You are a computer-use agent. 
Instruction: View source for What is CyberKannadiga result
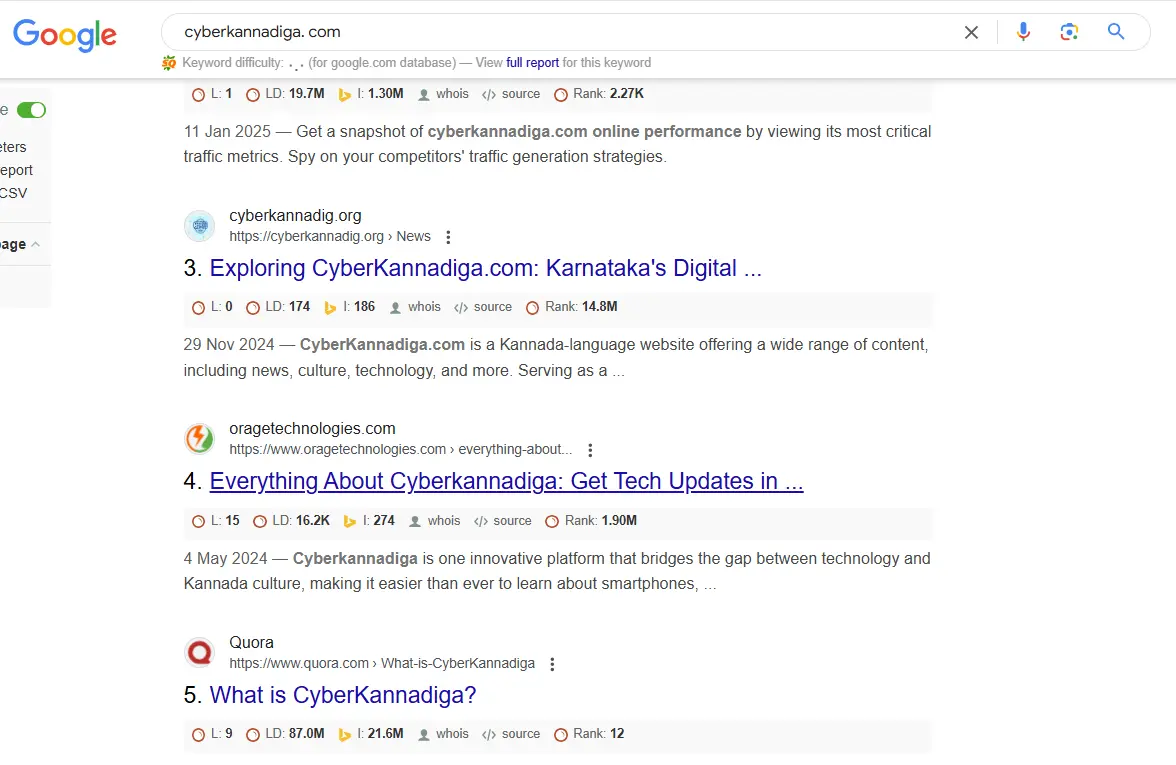coord(512,734)
